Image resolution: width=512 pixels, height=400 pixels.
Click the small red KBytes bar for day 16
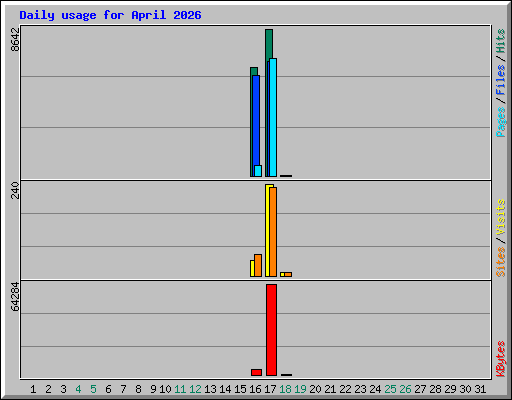pos(256,372)
